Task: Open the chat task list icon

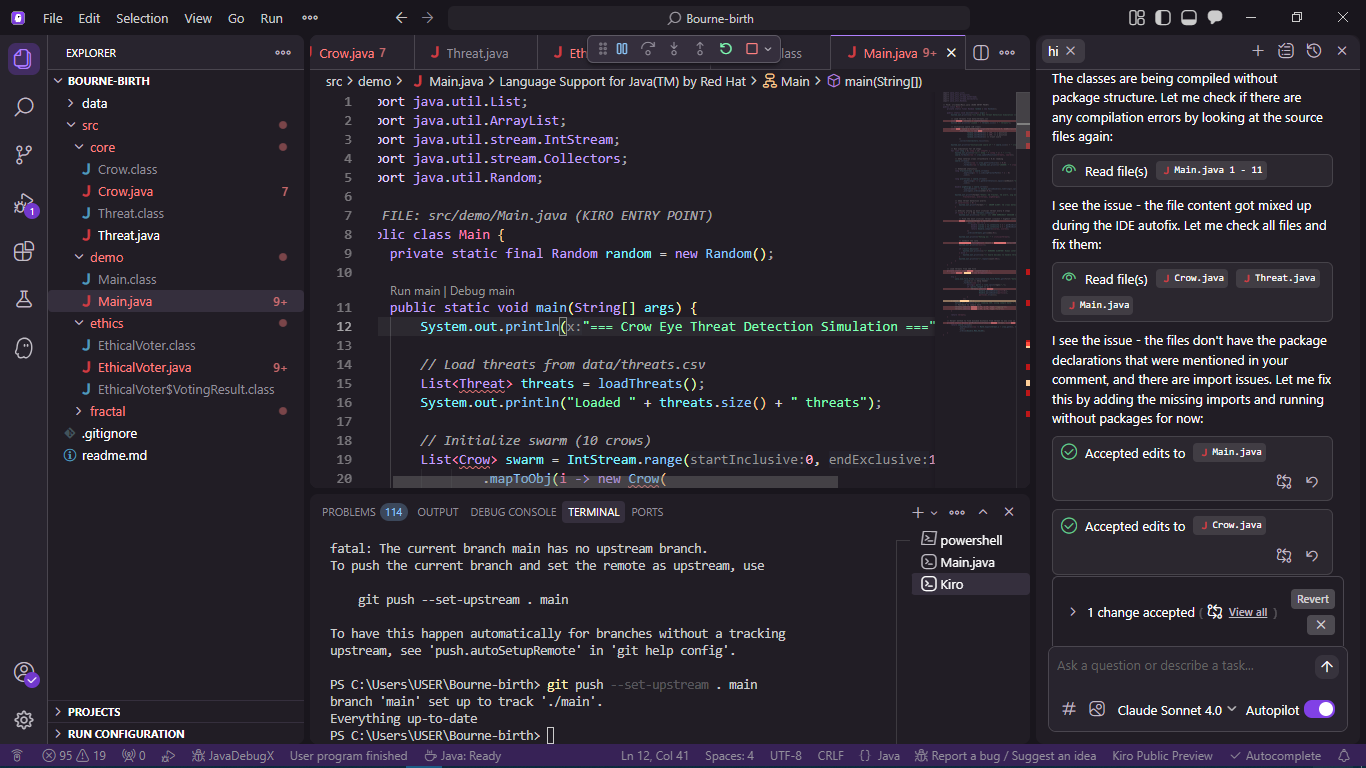Action: 1286,51
